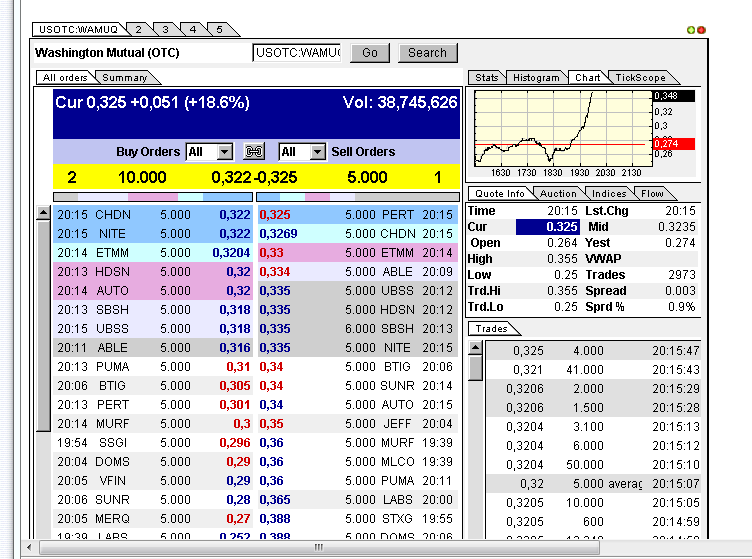Open the Sell Orders All dropdown
Image resolution: width=752 pixels, height=559 pixels.
click(317, 152)
